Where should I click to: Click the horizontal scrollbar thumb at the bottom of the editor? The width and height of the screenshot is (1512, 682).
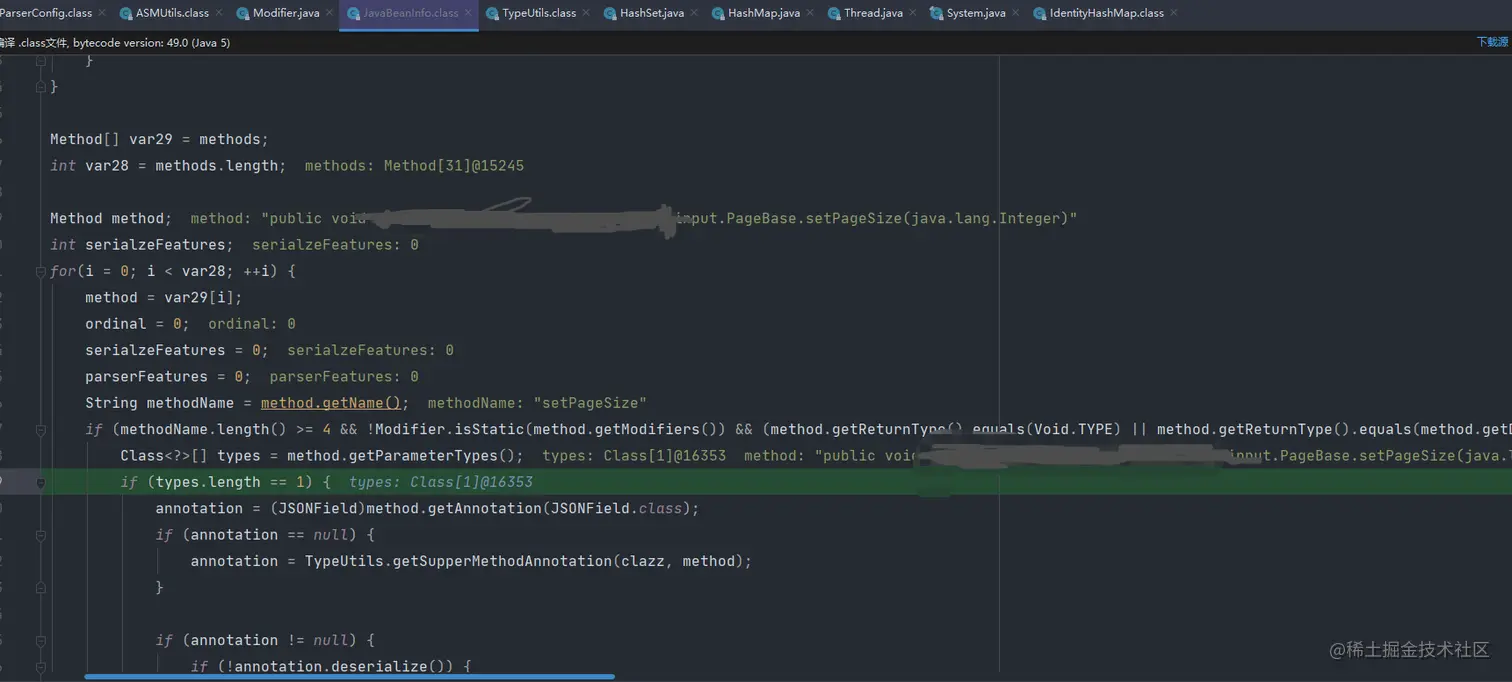[x=349, y=677]
